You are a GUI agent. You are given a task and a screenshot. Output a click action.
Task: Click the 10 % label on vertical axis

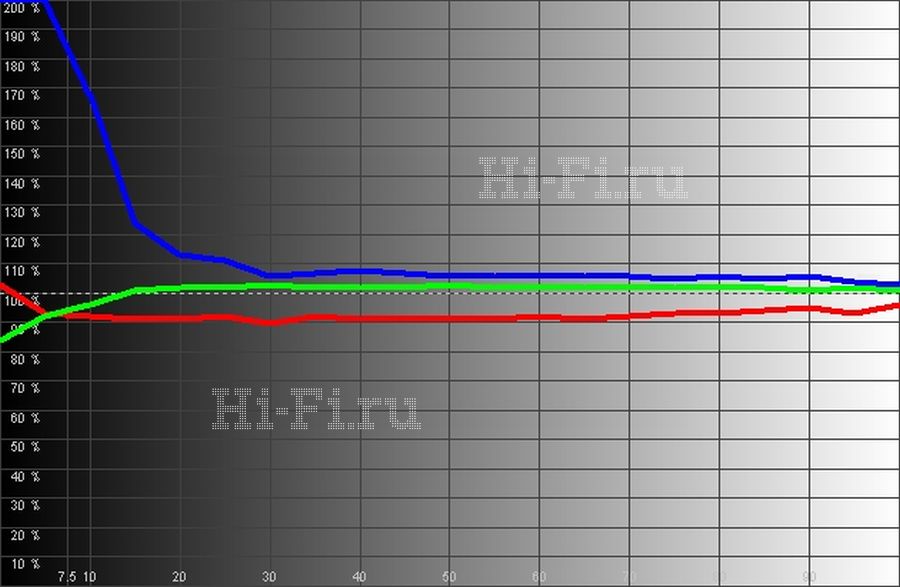tap(21, 564)
